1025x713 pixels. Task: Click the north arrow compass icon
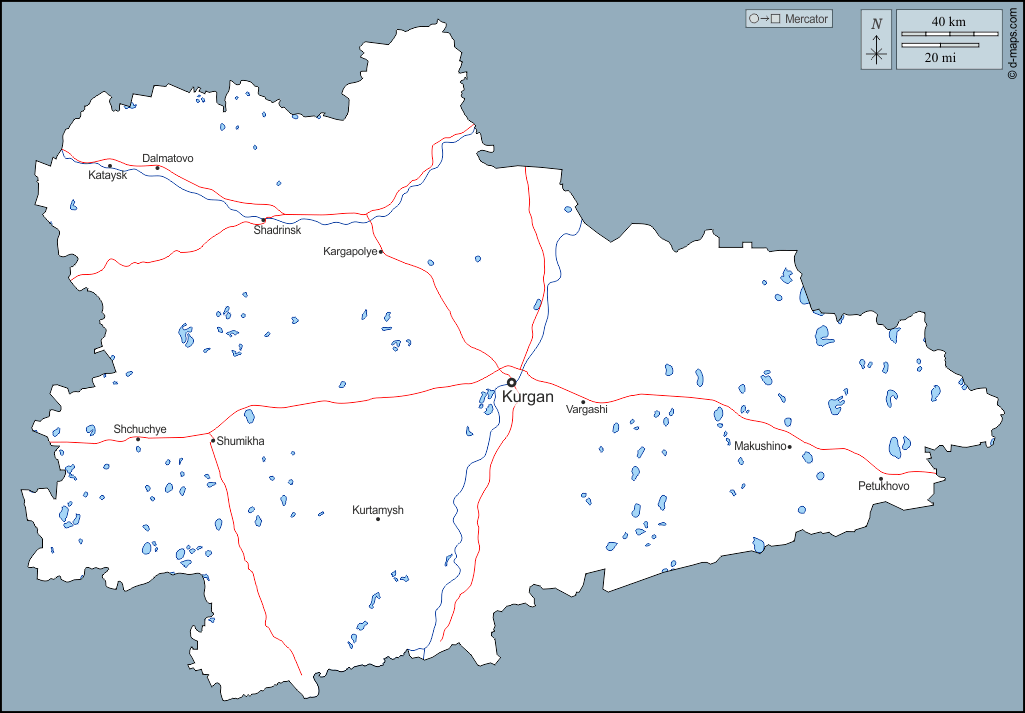[877, 40]
